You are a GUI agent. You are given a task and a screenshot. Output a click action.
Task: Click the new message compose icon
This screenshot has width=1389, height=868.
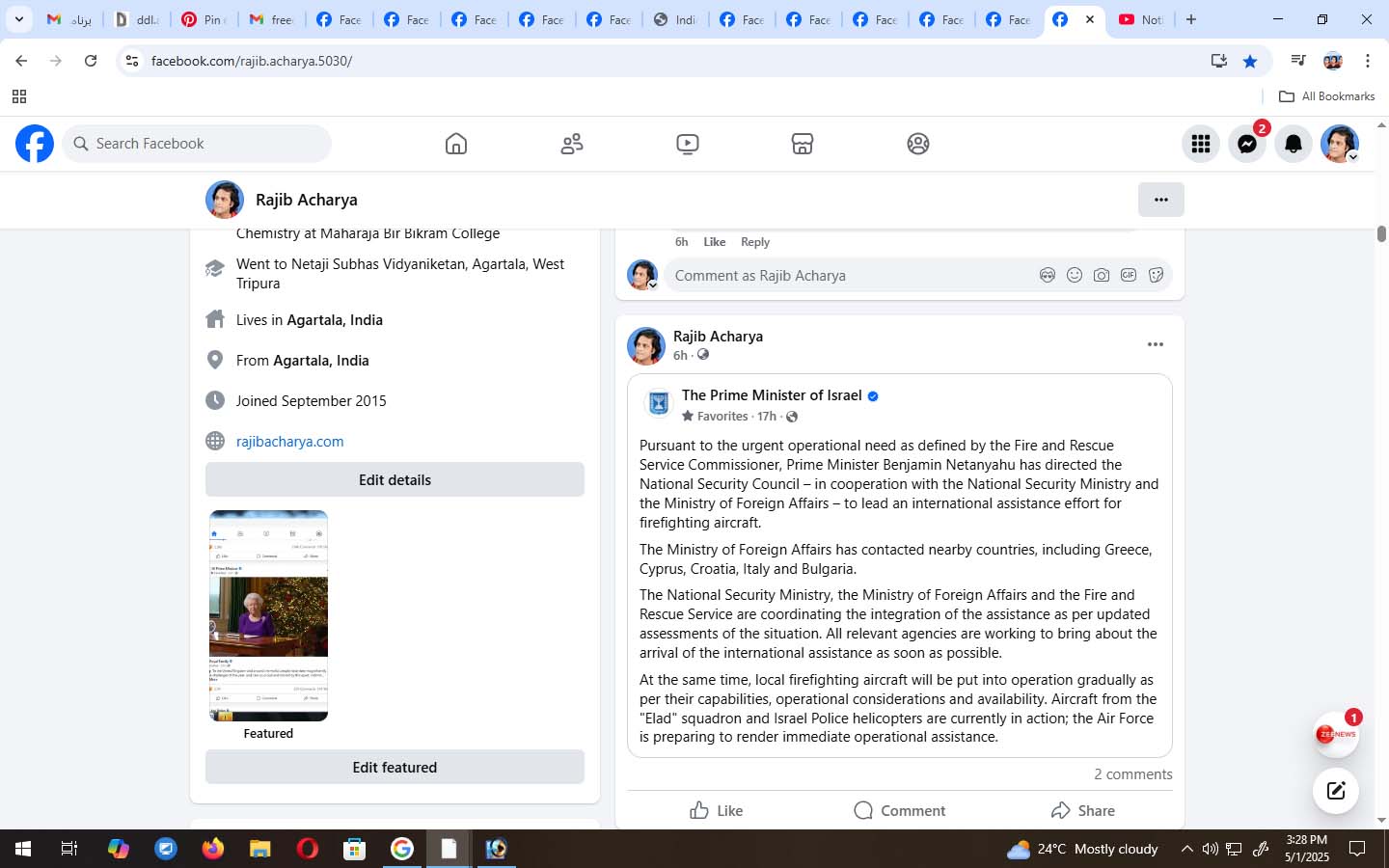(1336, 791)
